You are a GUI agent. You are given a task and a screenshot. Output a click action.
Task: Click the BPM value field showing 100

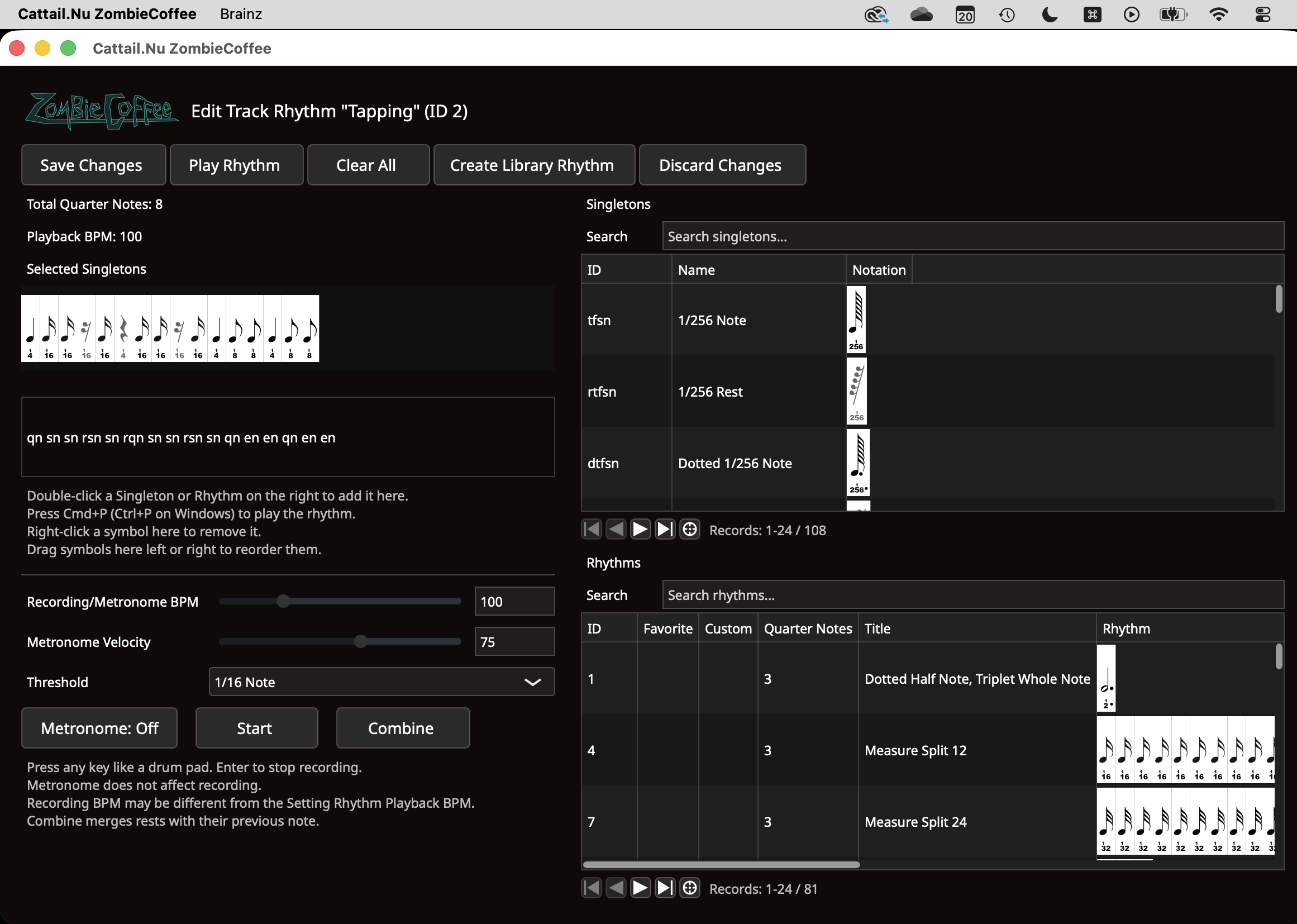(515, 602)
